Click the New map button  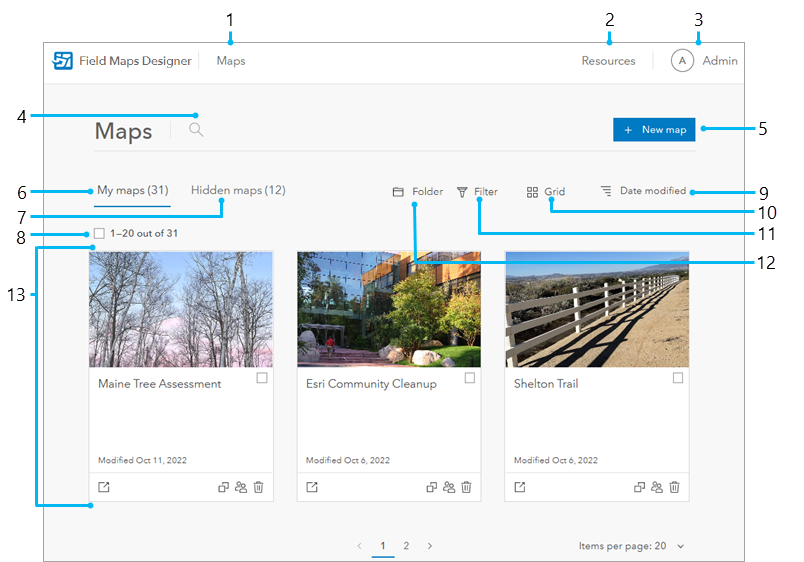click(654, 130)
